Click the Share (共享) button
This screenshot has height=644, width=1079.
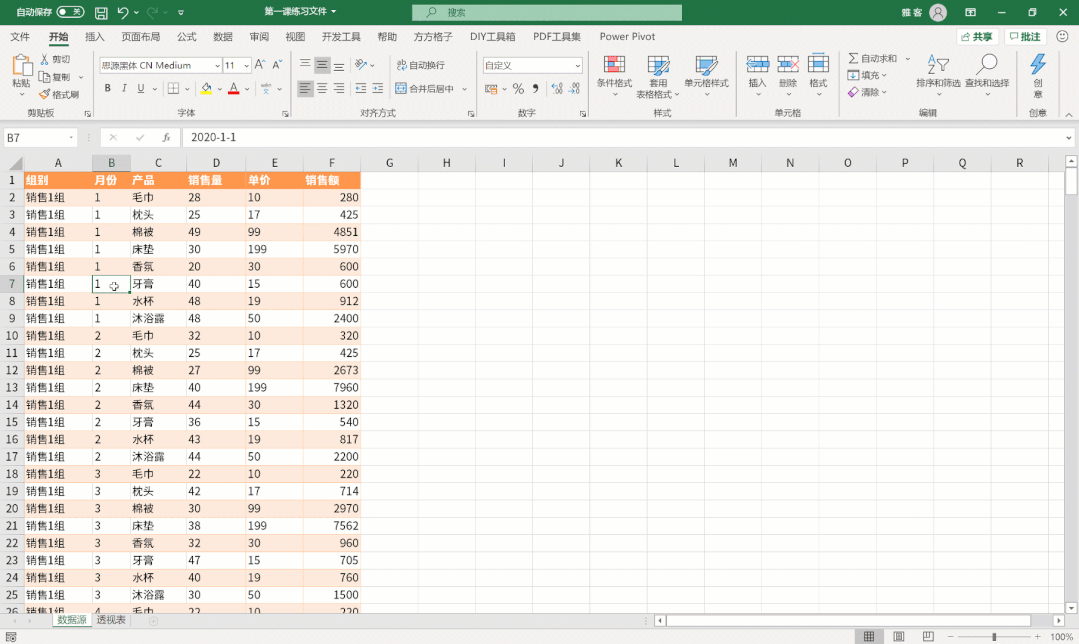pos(977,36)
